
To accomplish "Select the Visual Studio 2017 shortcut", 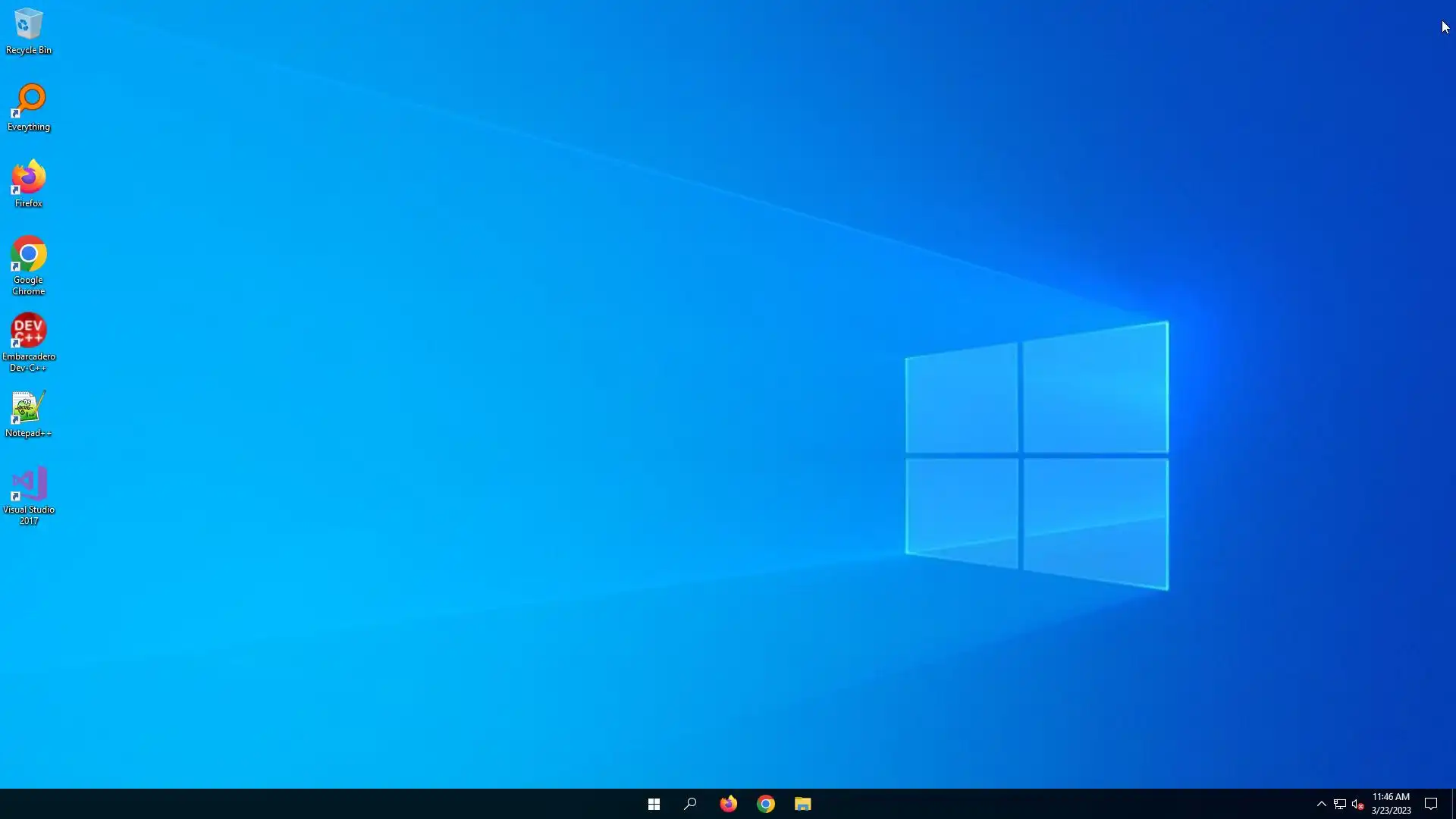I will pos(29,484).
